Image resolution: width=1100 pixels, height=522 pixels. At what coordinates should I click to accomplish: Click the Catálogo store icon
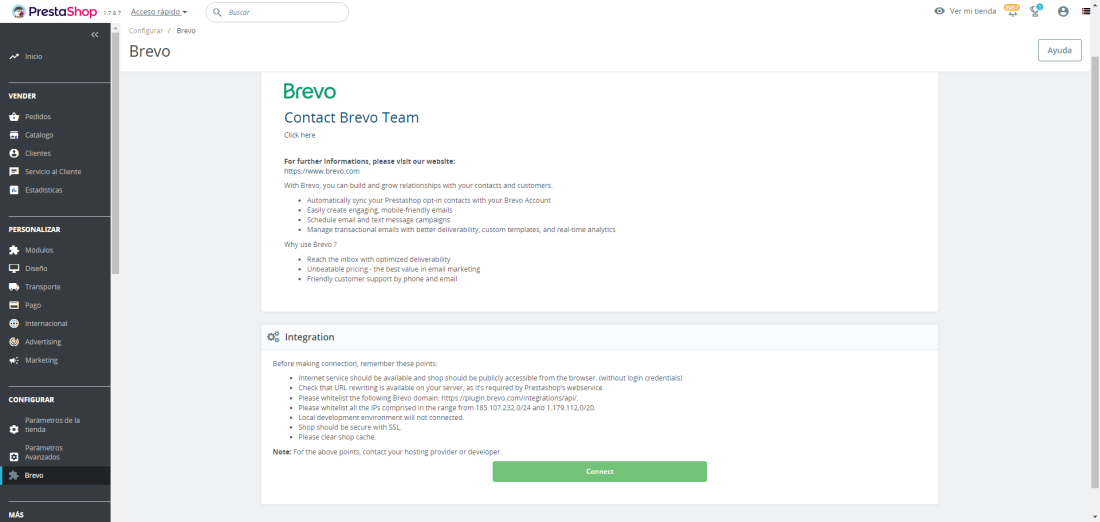click(x=14, y=135)
